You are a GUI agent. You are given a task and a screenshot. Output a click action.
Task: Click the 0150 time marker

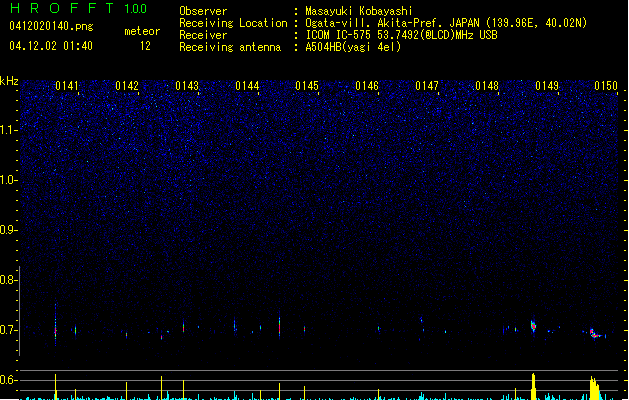(x=606, y=86)
